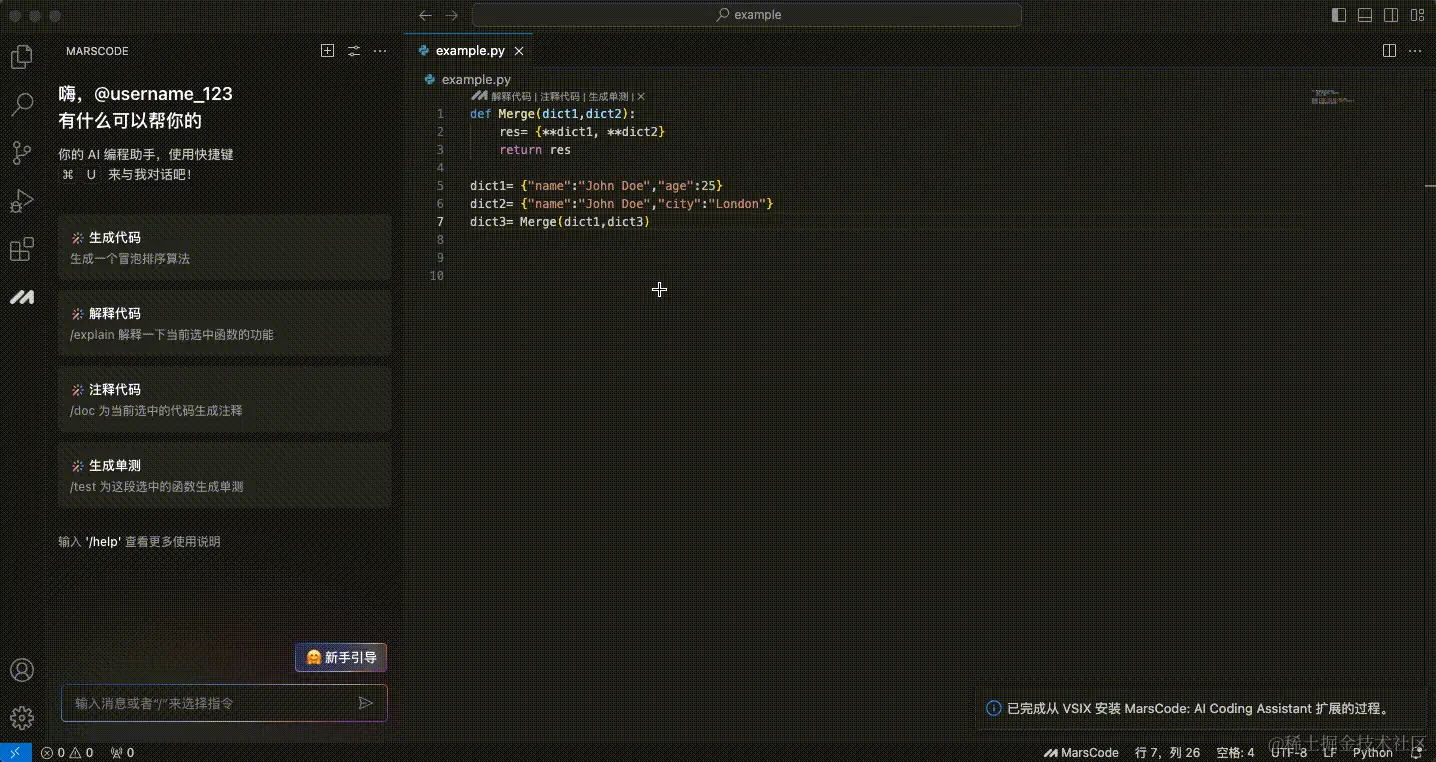
Task: Open MarsCode panel more actions menu
Action: (380, 51)
